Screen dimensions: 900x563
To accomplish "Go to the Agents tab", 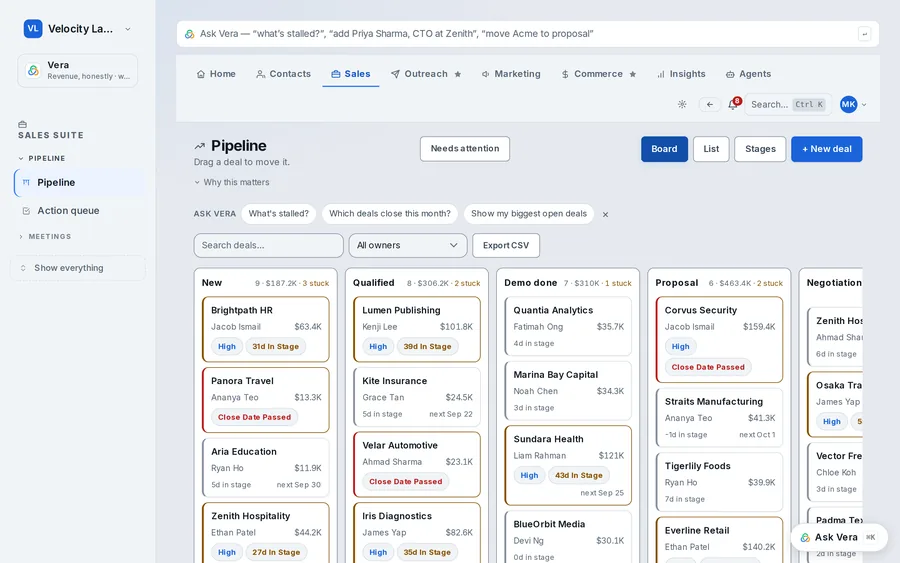I will [x=748, y=74].
